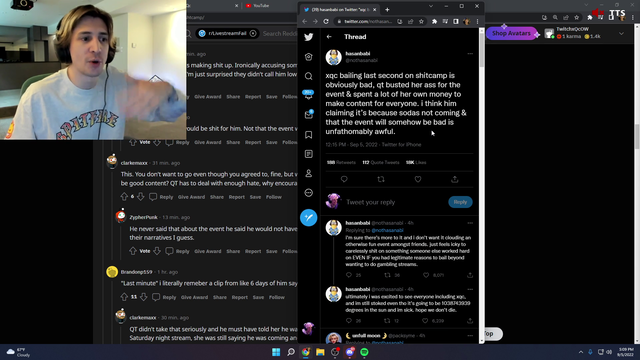Upvote ZypherPunk's comment on Reddit
The image size is (640, 360).
[x=133, y=251]
